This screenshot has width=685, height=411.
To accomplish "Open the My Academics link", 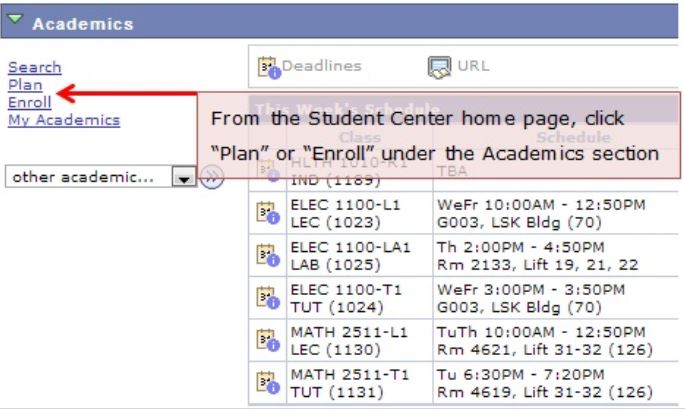I will (x=64, y=120).
